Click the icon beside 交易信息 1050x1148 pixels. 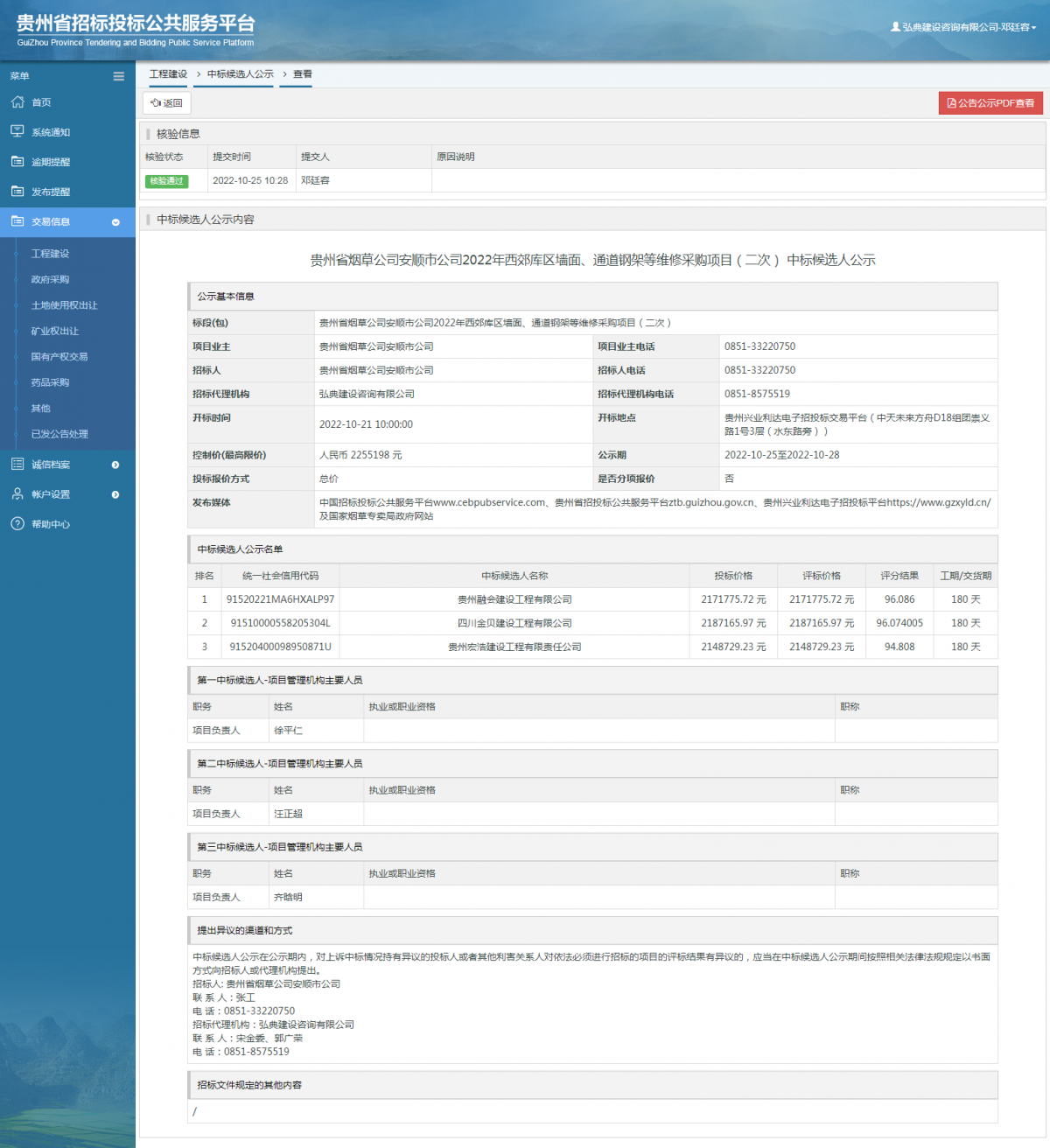17,220
